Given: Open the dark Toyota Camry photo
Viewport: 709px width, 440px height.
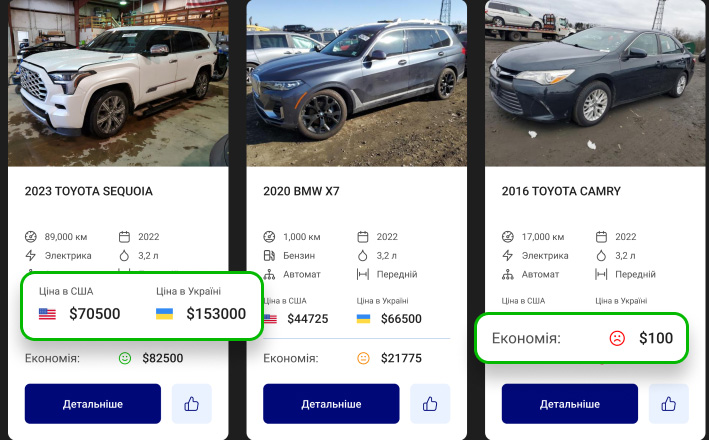Looking at the screenshot, I should (x=595, y=83).
